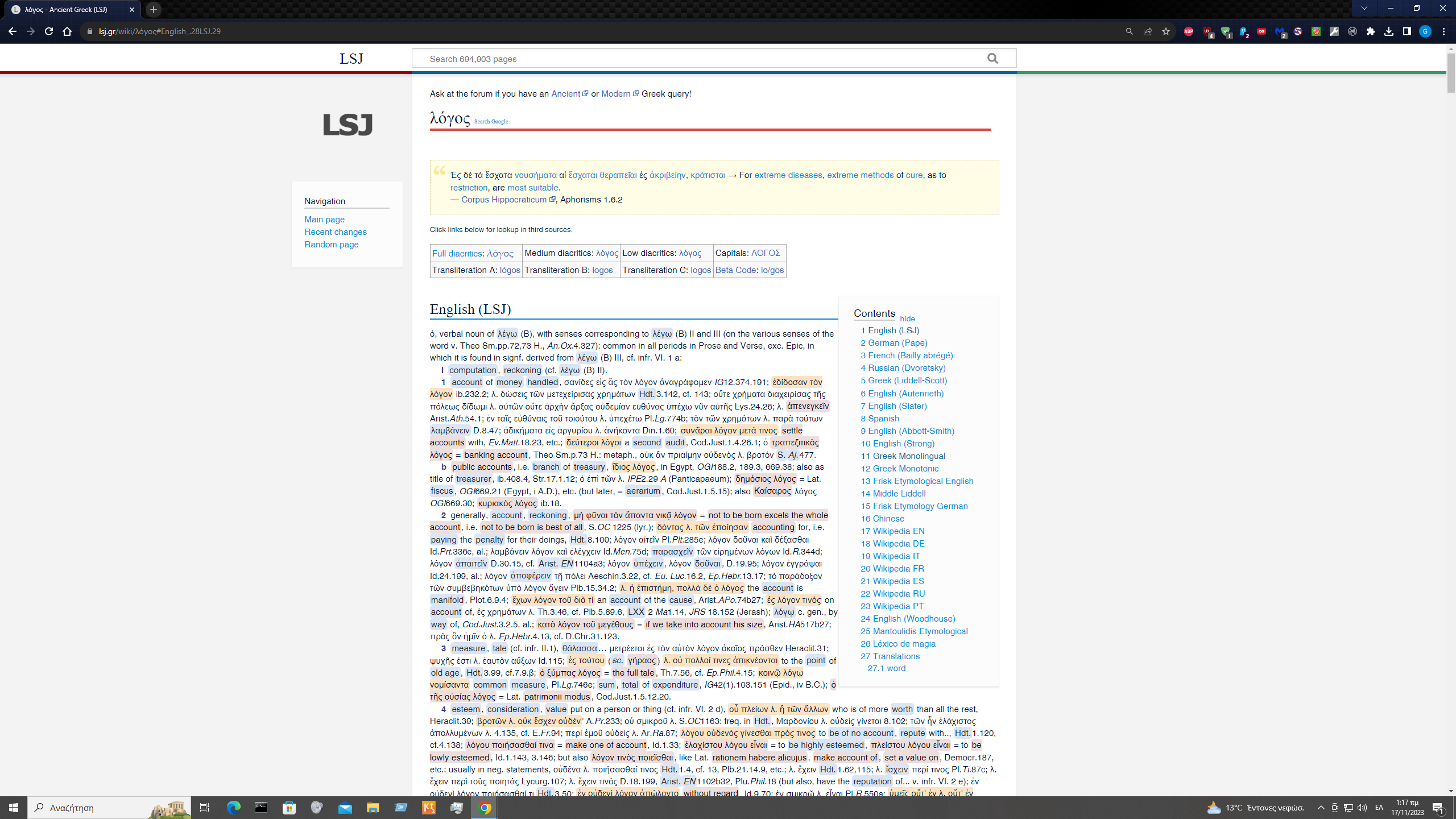Expand the hidden system tray icons chevron

(1321, 808)
